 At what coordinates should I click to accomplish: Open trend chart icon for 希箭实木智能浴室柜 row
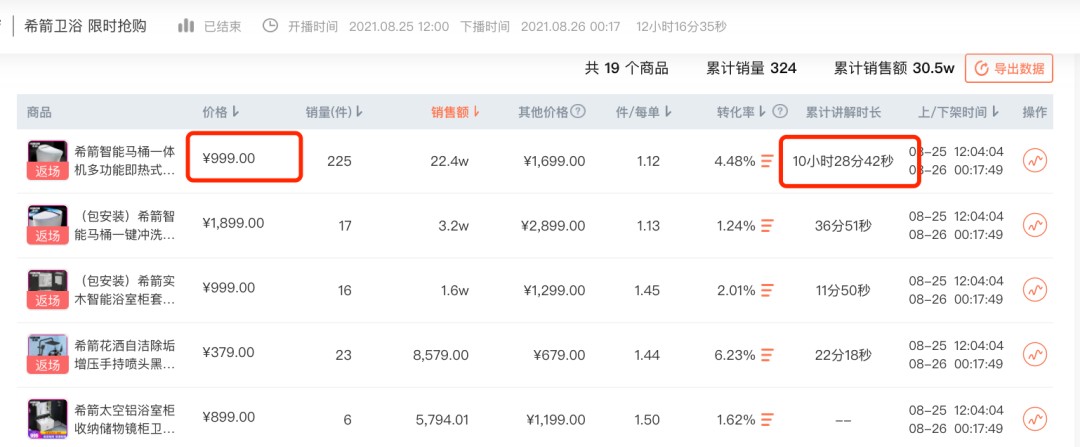[1035, 290]
